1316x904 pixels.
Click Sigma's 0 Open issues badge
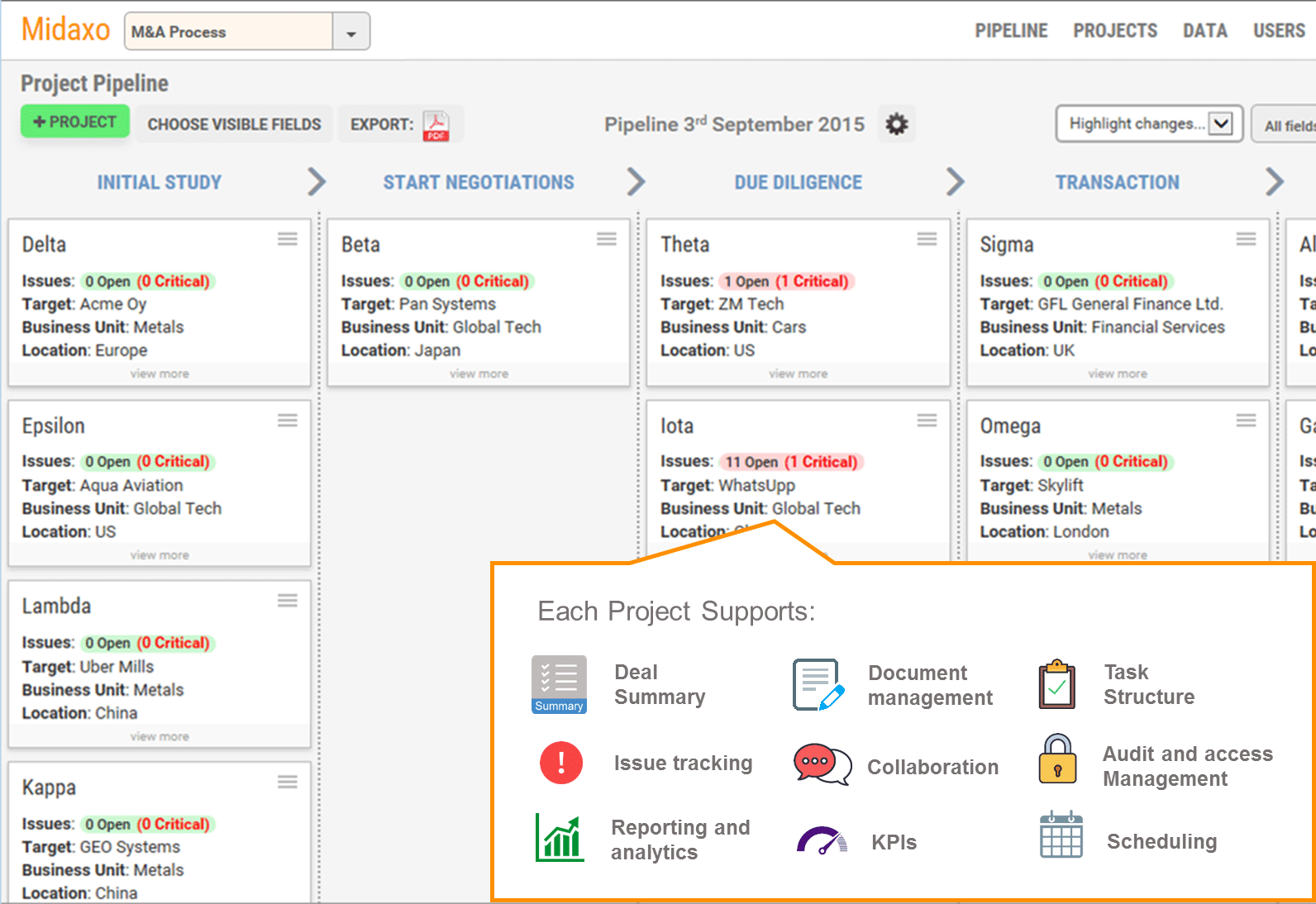pyautogui.click(x=1106, y=281)
